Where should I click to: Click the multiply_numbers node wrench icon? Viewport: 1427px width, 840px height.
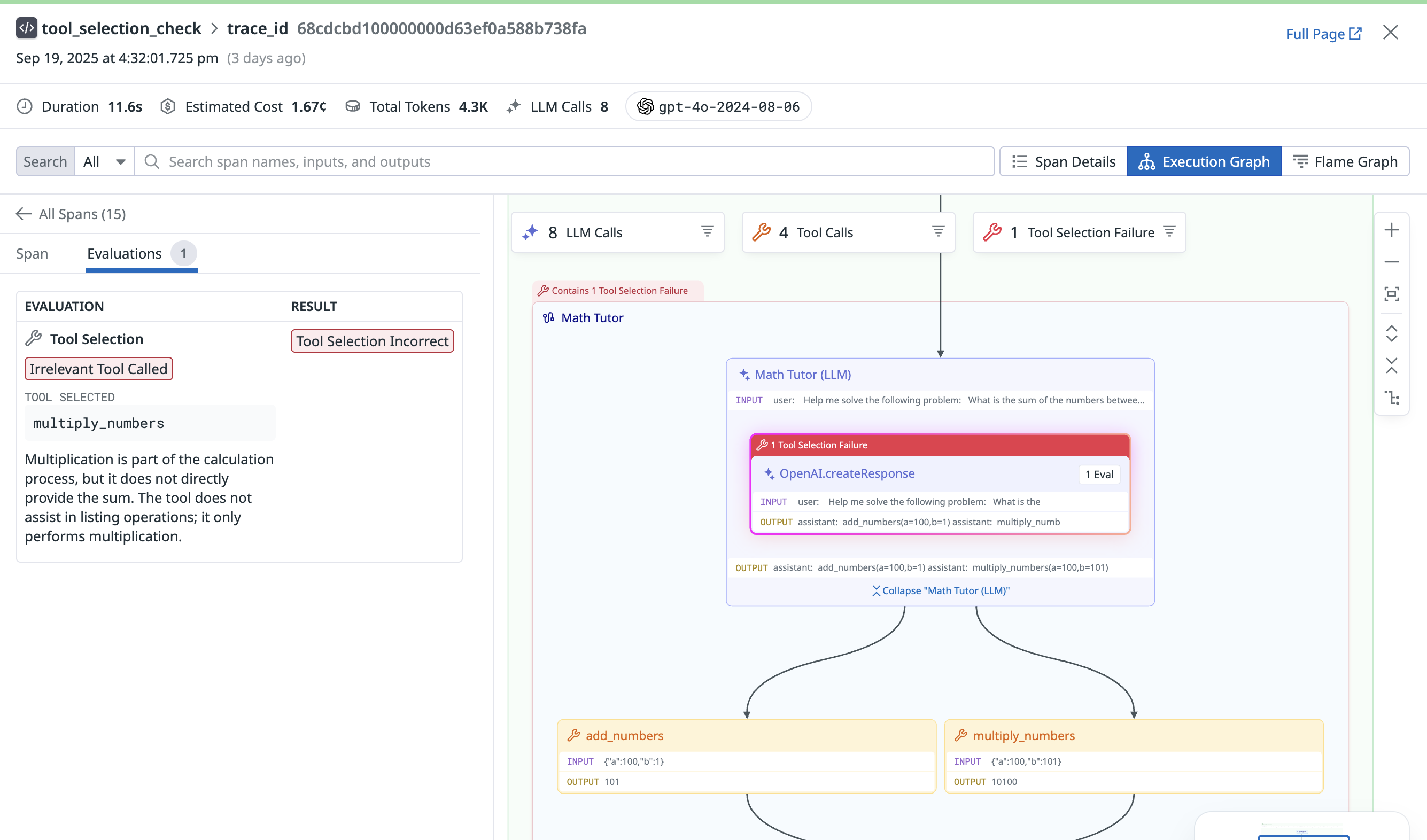[961, 735]
